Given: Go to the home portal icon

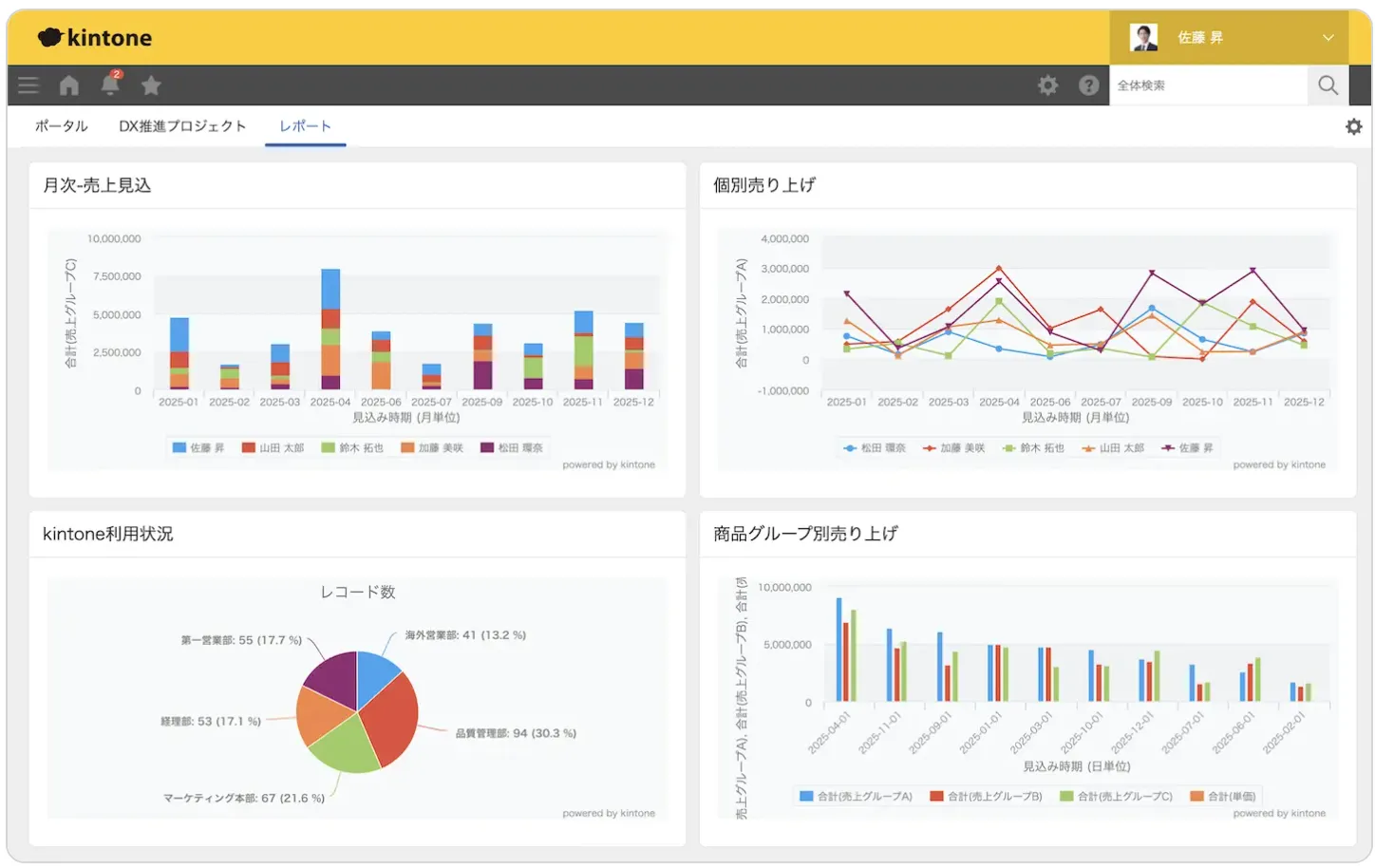Looking at the screenshot, I should pos(69,85).
